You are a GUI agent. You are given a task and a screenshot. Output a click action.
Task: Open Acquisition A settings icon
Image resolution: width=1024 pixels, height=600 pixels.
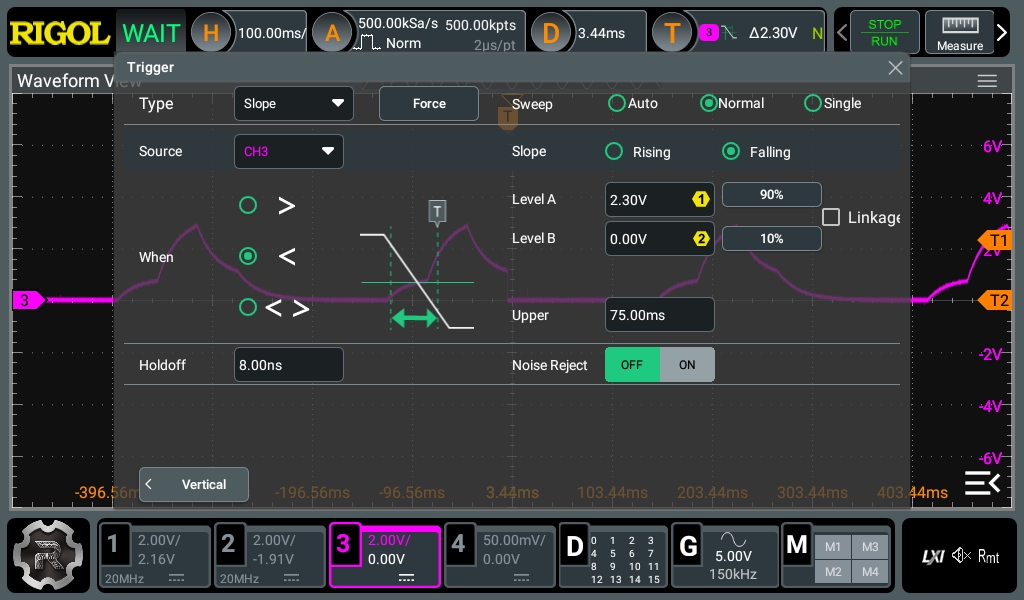click(332, 33)
